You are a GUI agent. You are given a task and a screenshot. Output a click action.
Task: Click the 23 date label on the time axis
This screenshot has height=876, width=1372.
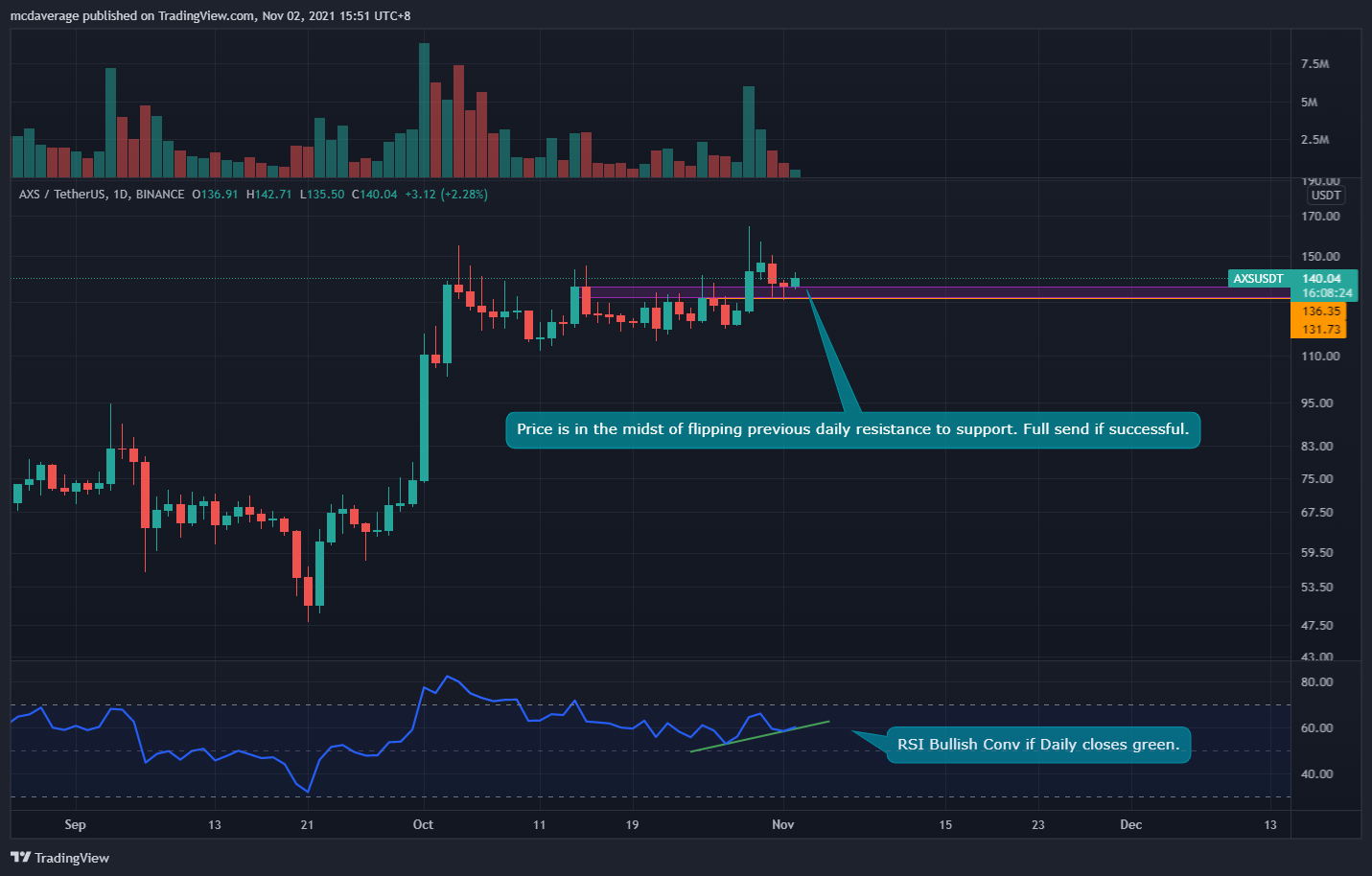pyautogui.click(x=1038, y=825)
